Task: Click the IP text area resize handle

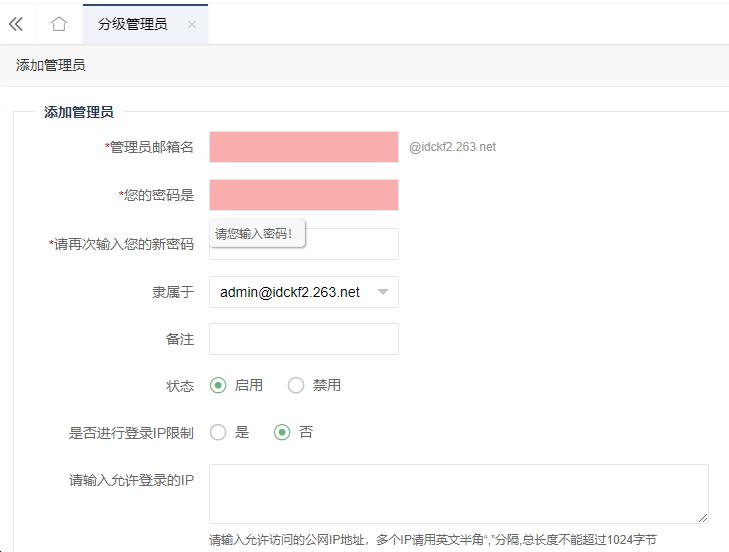Action: (703, 517)
